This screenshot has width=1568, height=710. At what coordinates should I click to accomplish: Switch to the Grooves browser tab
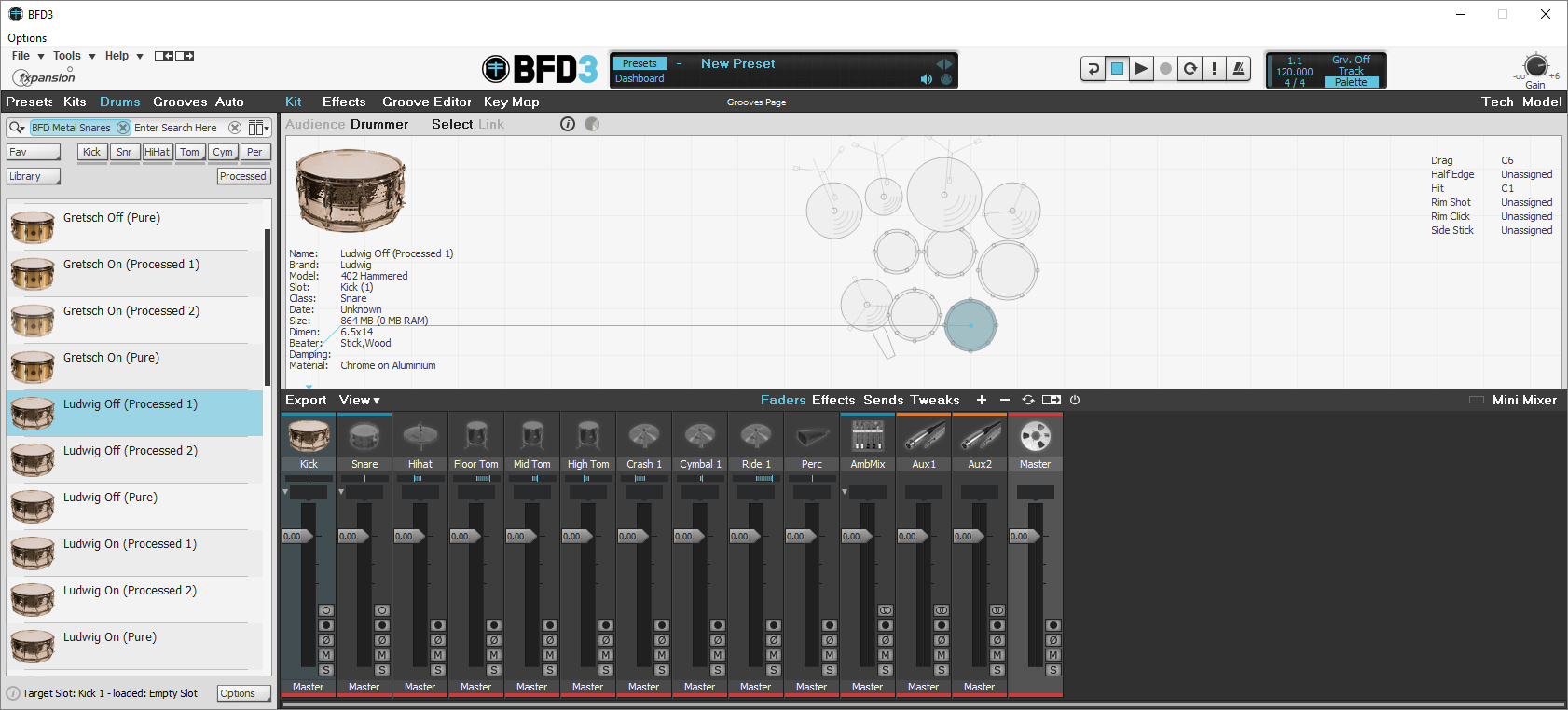(180, 102)
